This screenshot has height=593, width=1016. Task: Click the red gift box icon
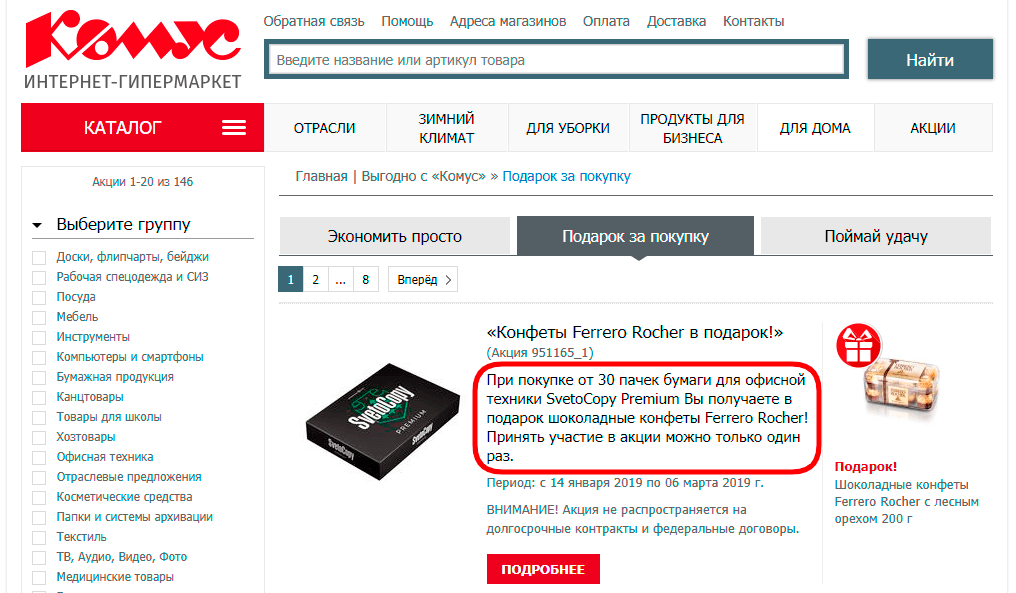tap(858, 345)
